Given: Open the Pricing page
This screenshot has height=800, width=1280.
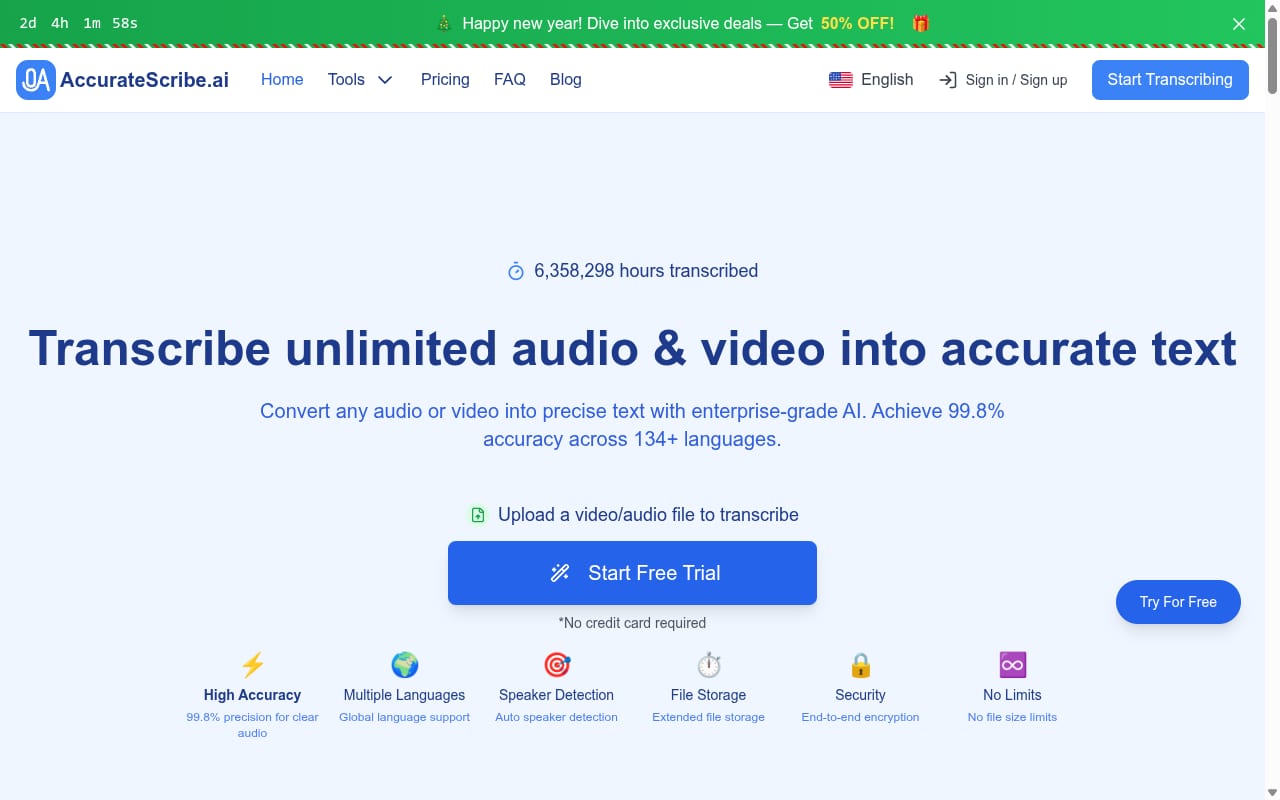Looking at the screenshot, I should (445, 80).
